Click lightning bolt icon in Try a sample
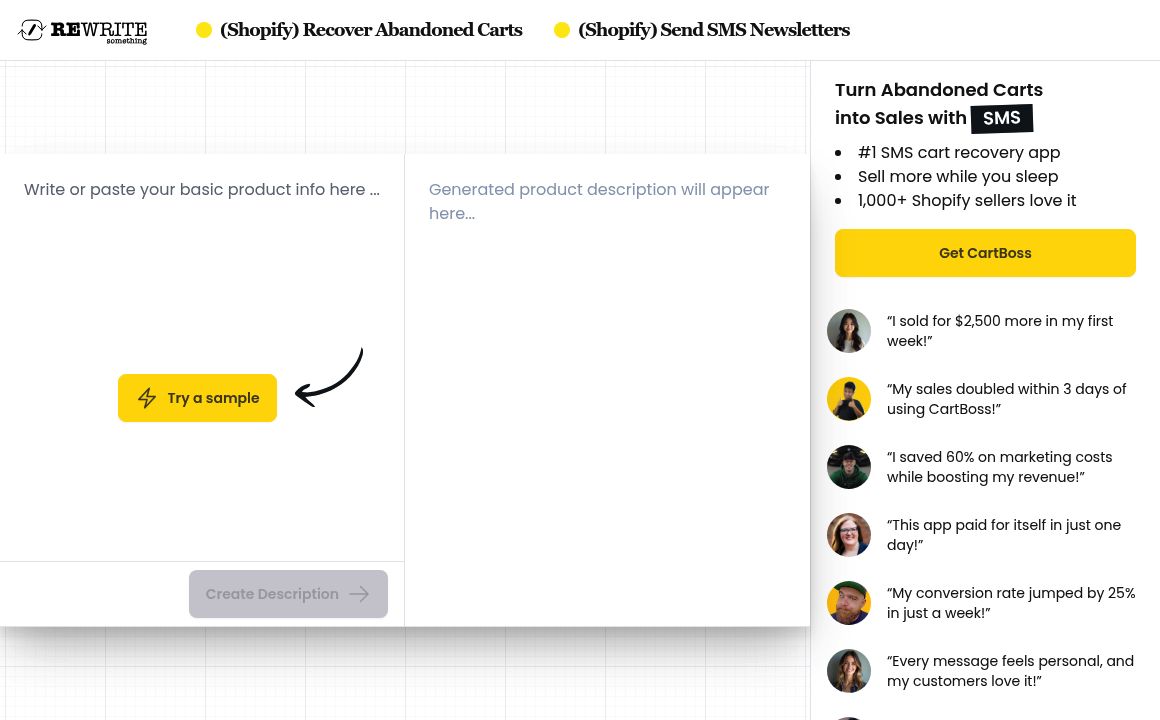The height and width of the screenshot is (720, 1160). [x=147, y=398]
